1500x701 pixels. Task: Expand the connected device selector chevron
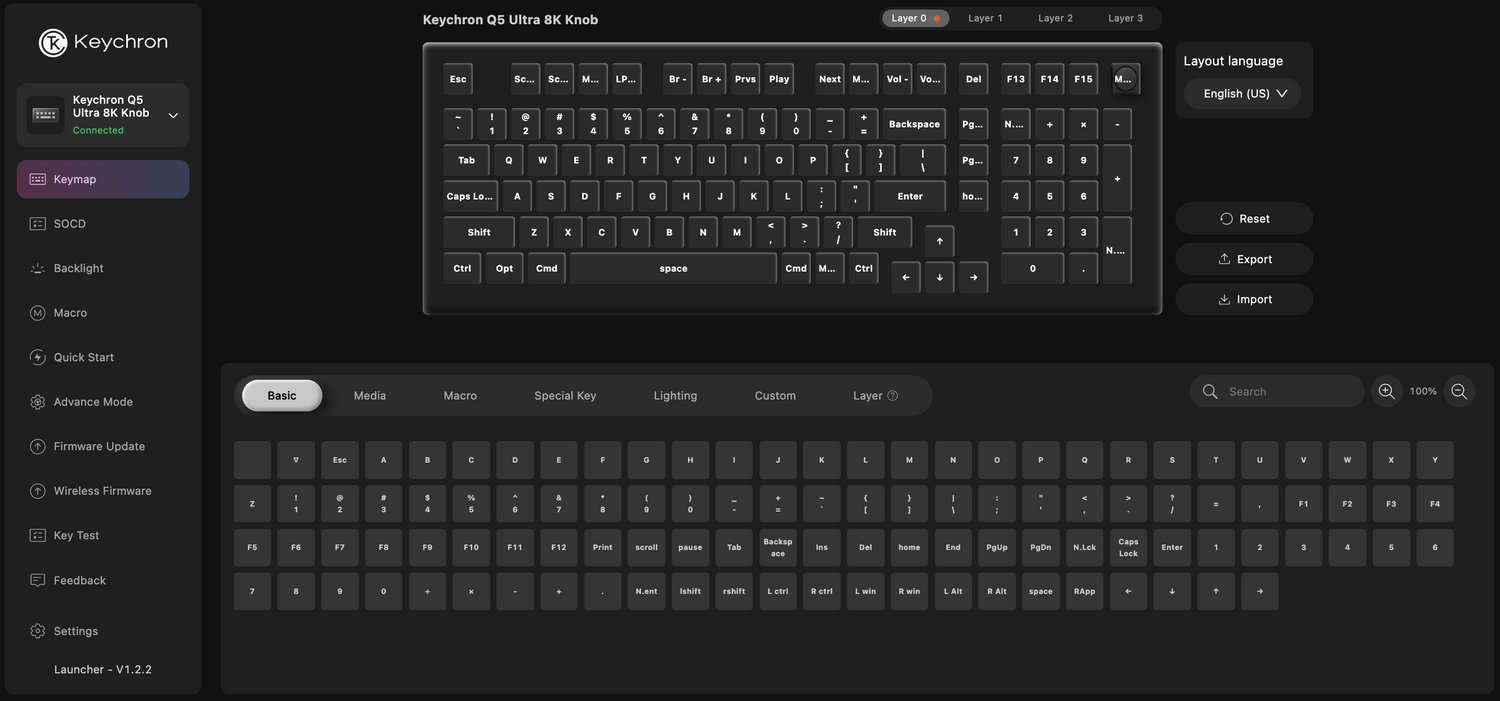(173, 115)
